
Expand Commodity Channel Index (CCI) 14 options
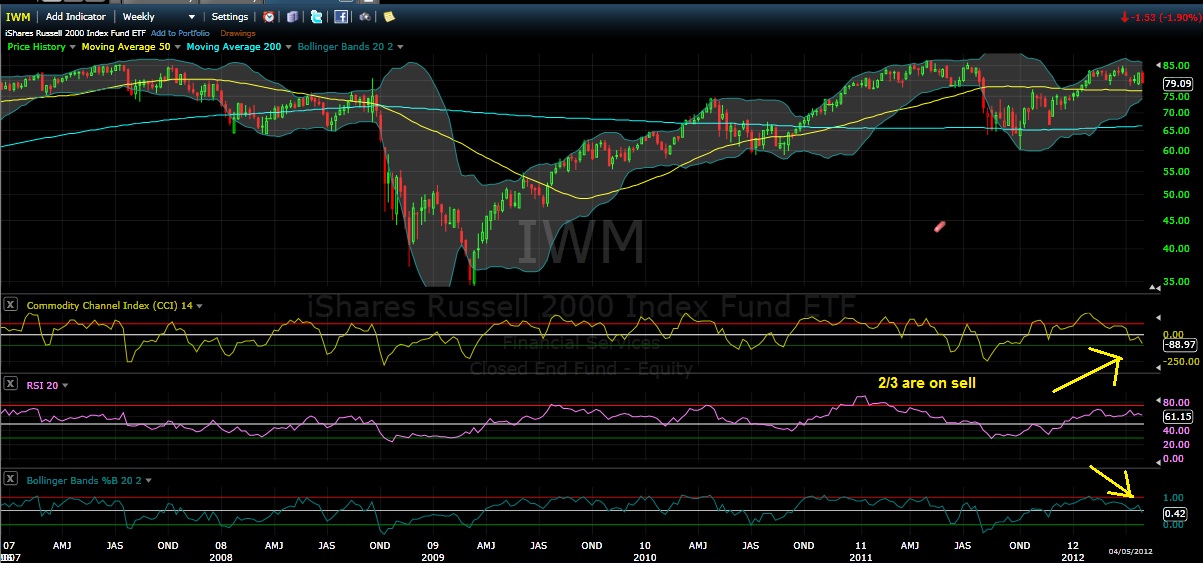[200, 305]
